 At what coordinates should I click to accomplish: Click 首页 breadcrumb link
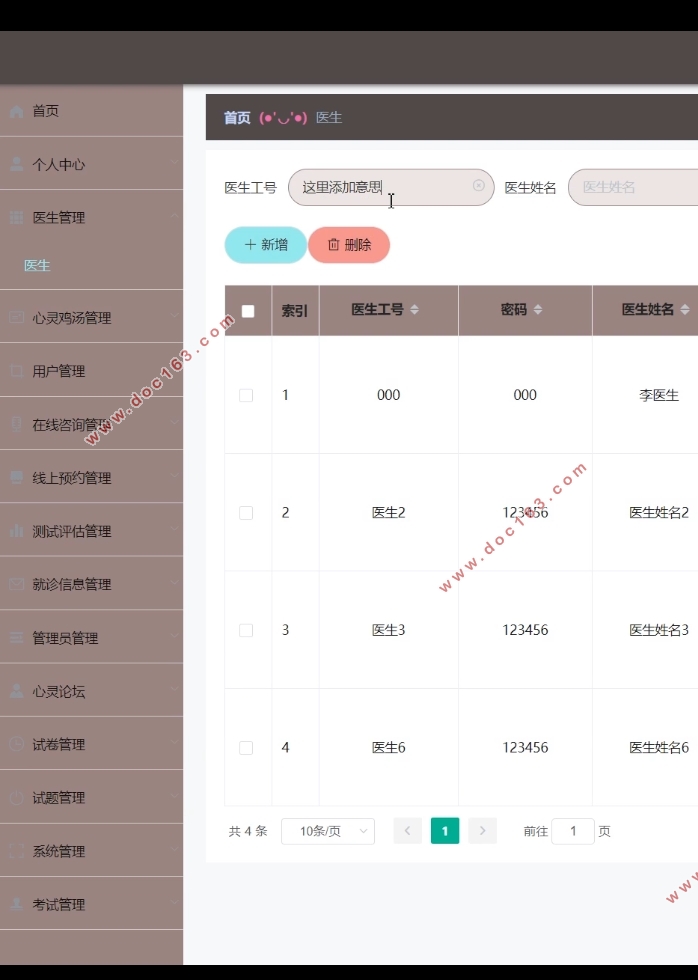coord(237,118)
